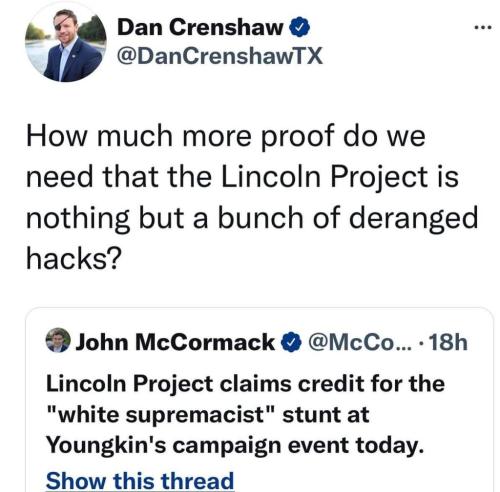Click John McCormack's verified checkmark badge
This screenshot has width=500, height=492.
pyautogui.click(x=291, y=343)
